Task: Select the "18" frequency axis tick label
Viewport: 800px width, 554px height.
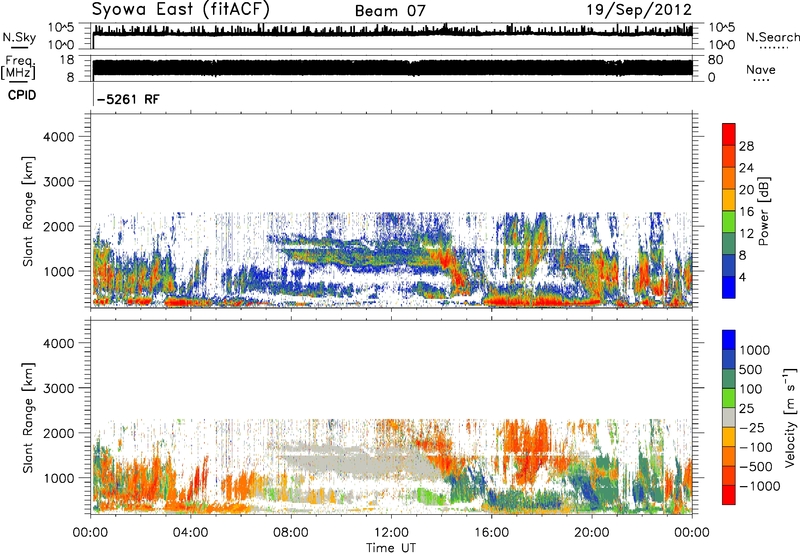Action: pos(67,59)
